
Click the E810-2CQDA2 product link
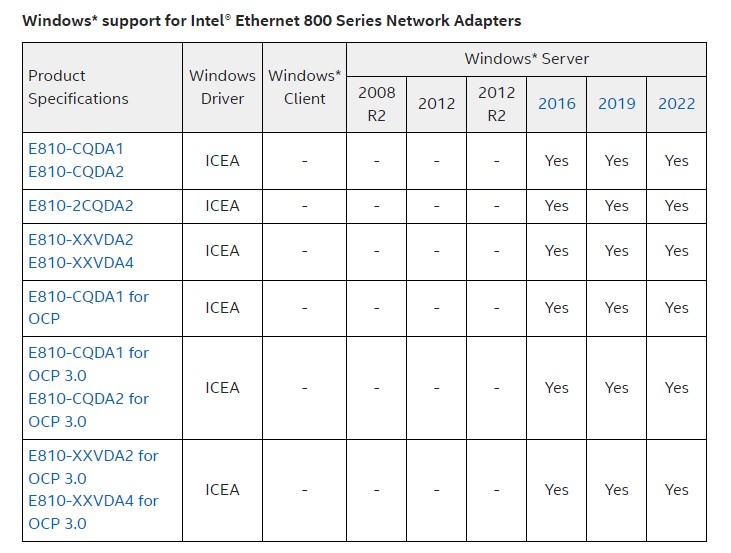click(80, 206)
